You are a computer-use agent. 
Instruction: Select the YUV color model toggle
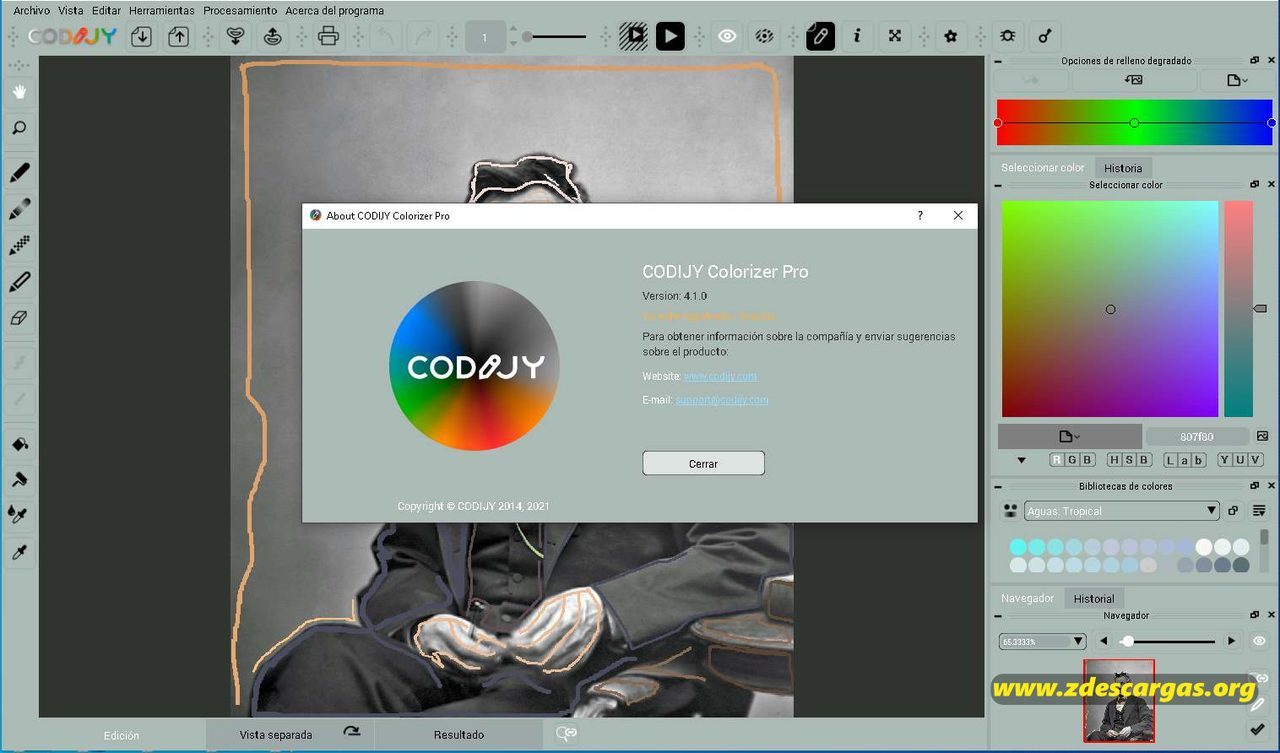(x=1240, y=460)
